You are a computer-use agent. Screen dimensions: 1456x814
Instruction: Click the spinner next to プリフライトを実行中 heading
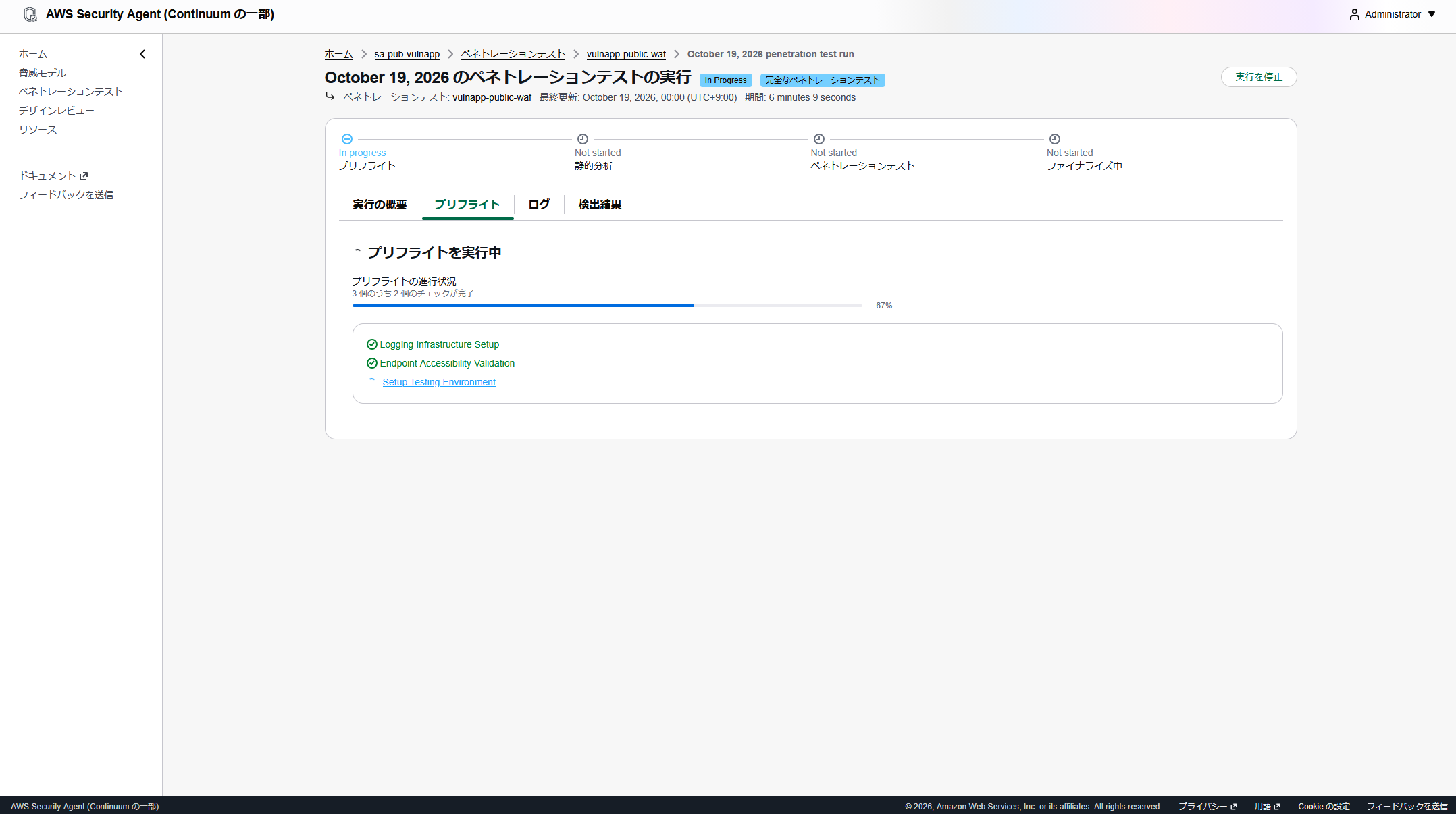tap(358, 252)
